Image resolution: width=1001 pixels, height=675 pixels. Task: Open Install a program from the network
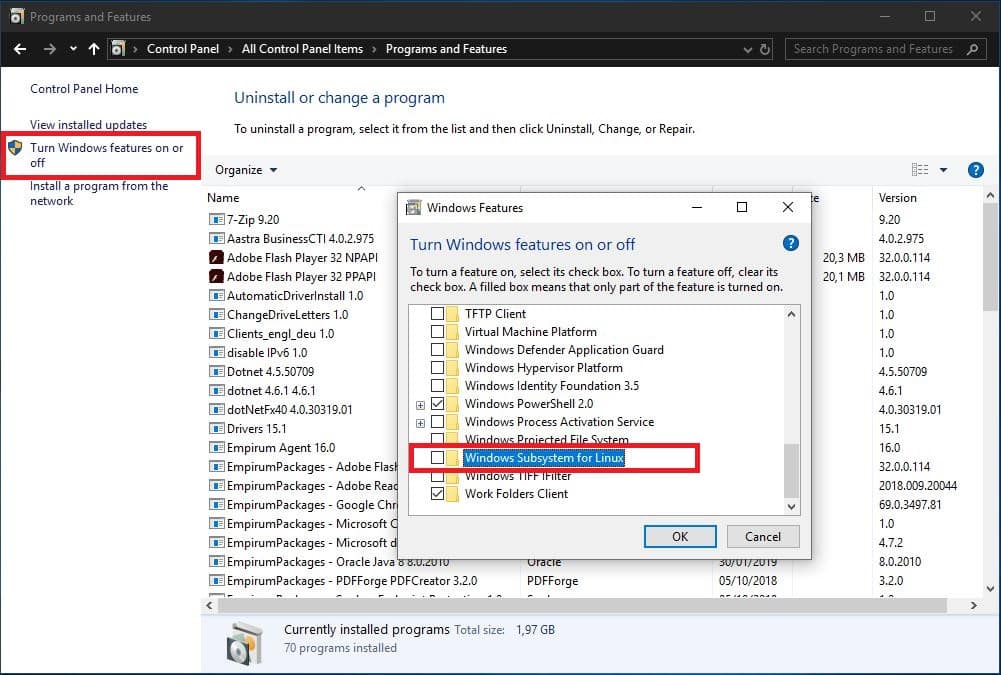click(x=99, y=193)
